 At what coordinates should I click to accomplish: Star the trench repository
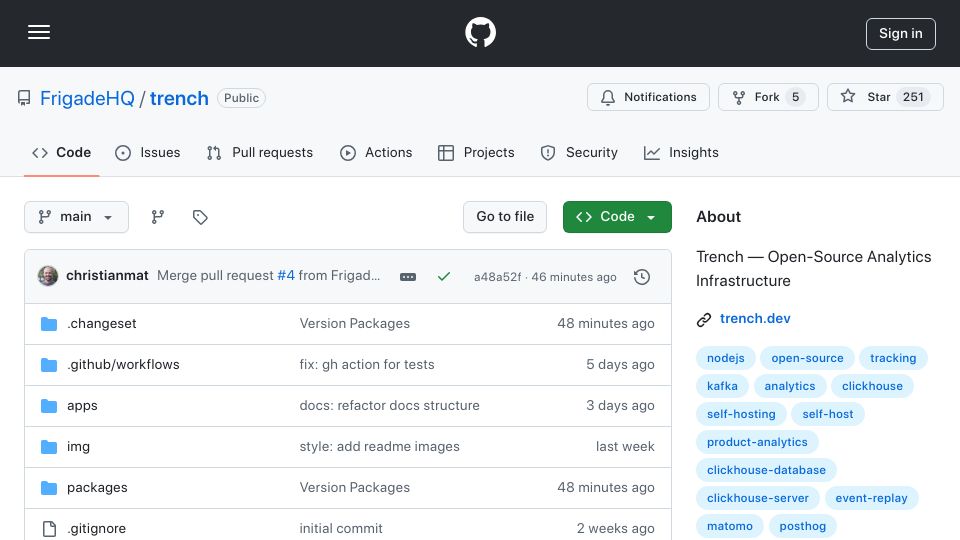pyautogui.click(x=885, y=97)
